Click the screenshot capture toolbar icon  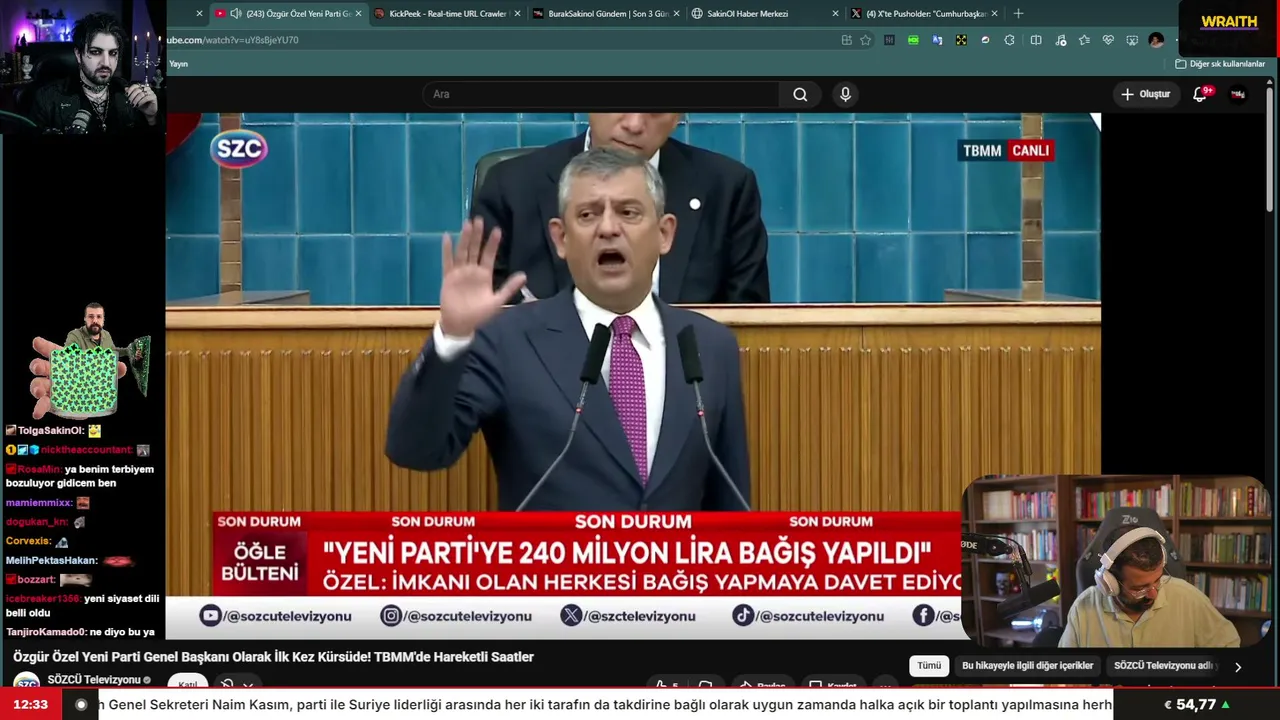point(1132,40)
